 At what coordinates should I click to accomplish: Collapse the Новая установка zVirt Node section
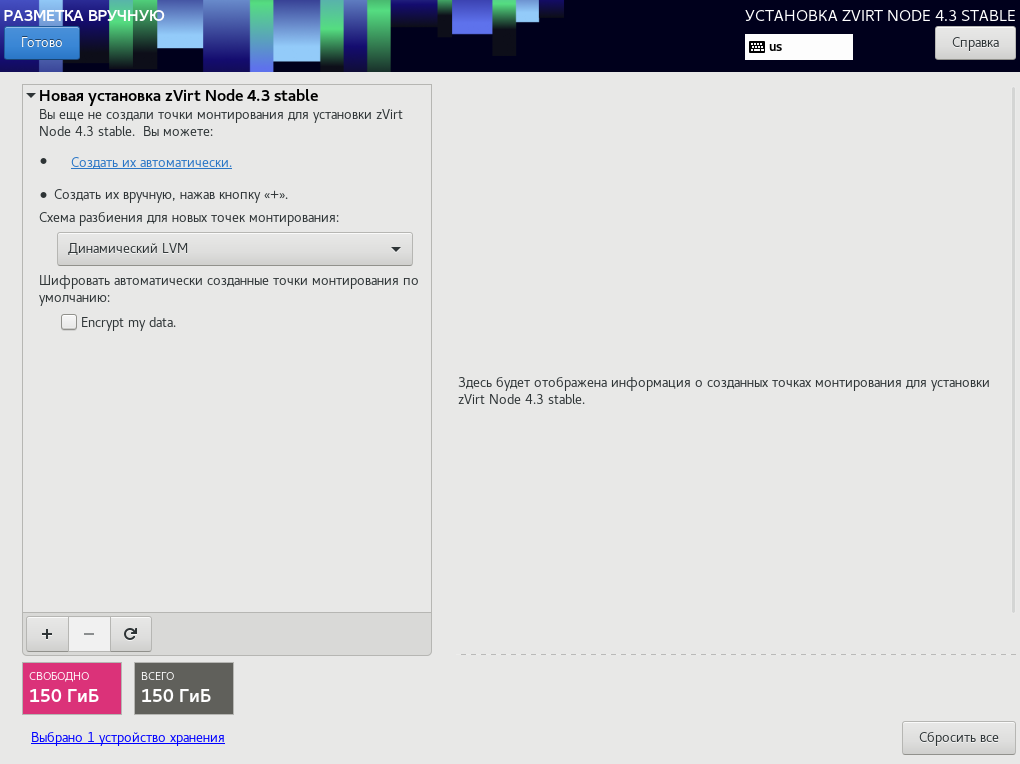[31, 96]
